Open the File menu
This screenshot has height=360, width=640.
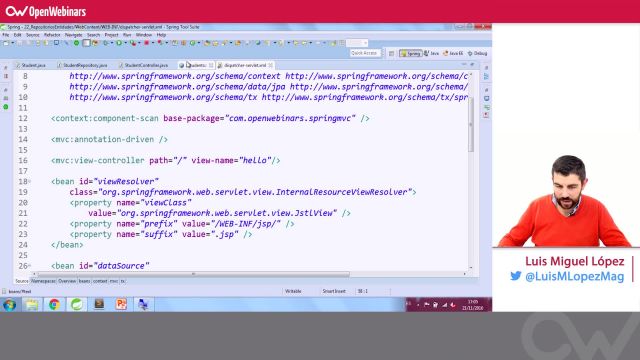6,35
